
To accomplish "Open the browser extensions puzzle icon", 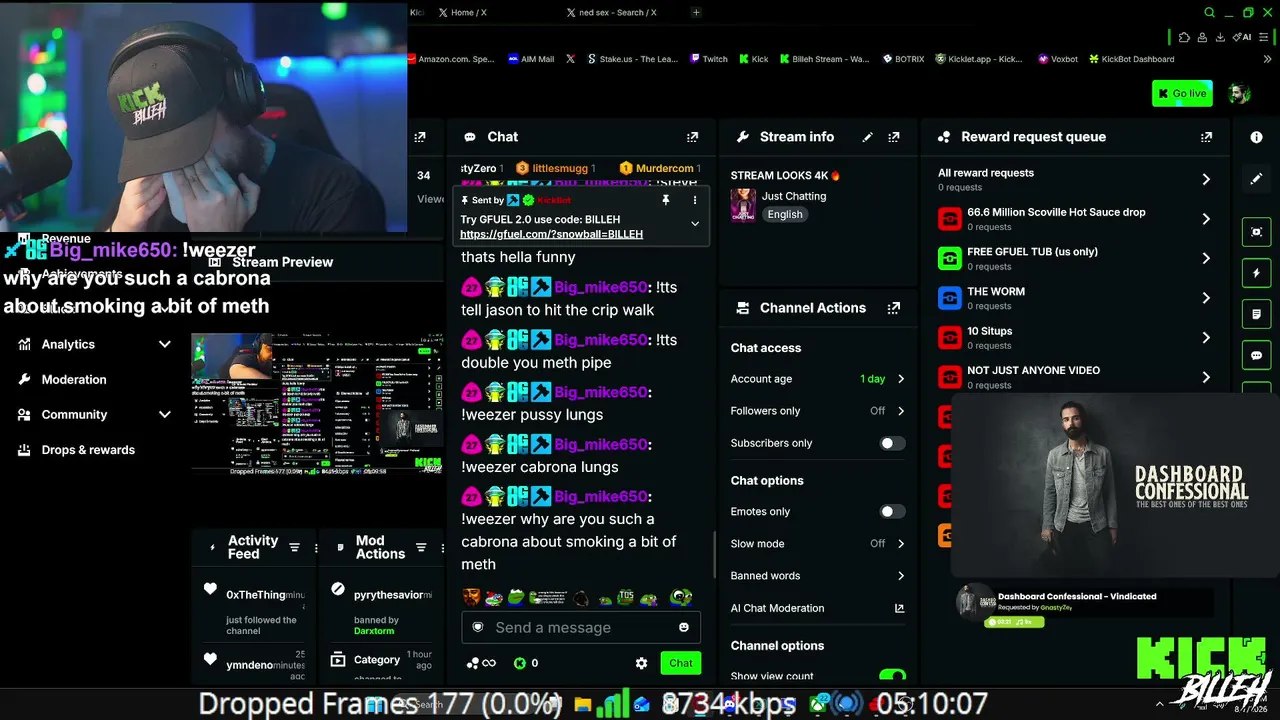I will tap(1184, 37).
